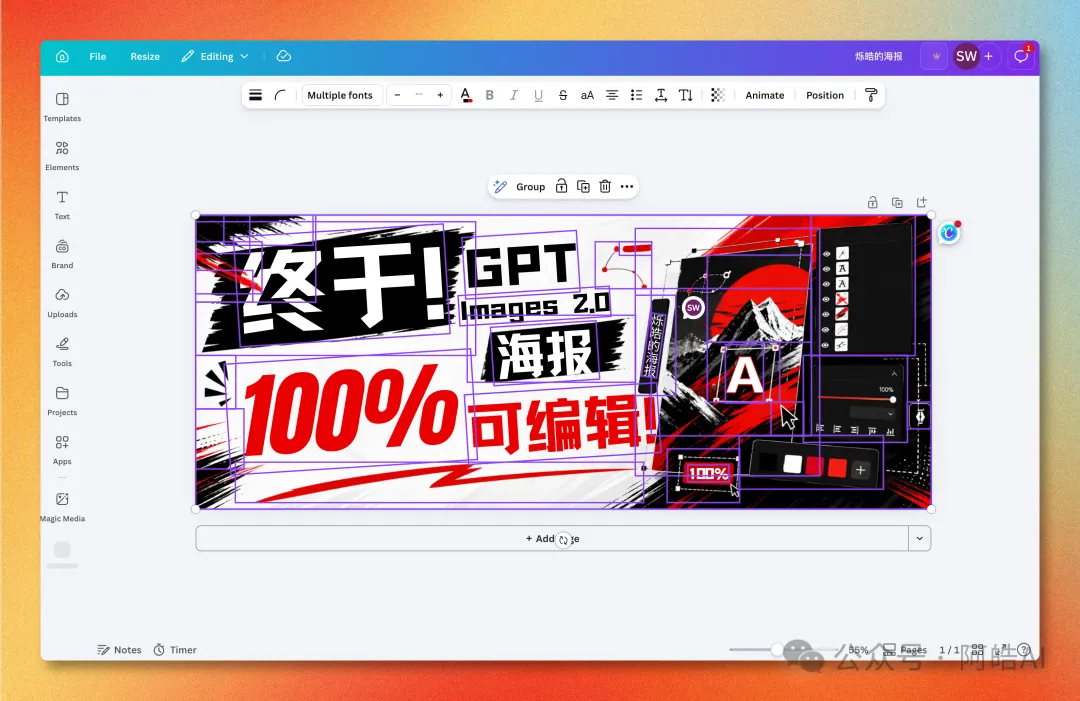Click the Position button
This screenshot has height=701, width=1080.
click(824, 95)
